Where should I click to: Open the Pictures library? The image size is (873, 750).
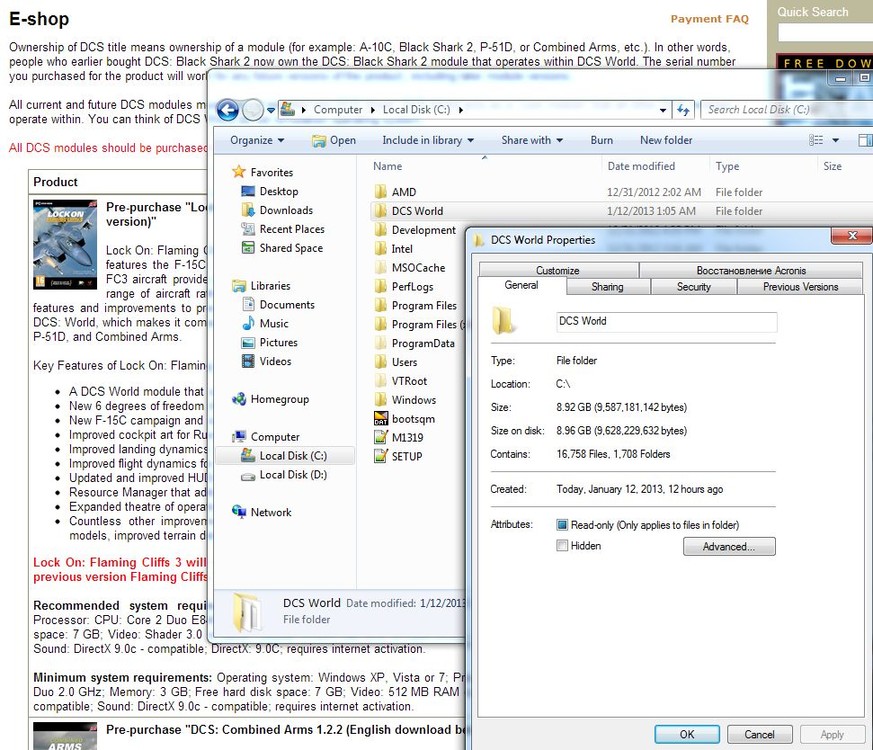(x=269, y=342)
